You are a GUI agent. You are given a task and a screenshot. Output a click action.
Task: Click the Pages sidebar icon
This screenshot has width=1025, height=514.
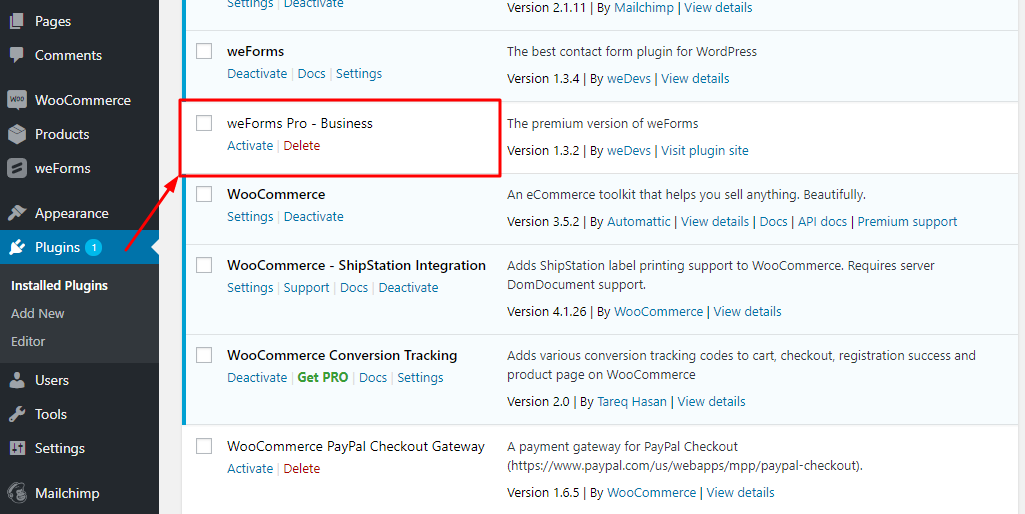coord(17,21)
